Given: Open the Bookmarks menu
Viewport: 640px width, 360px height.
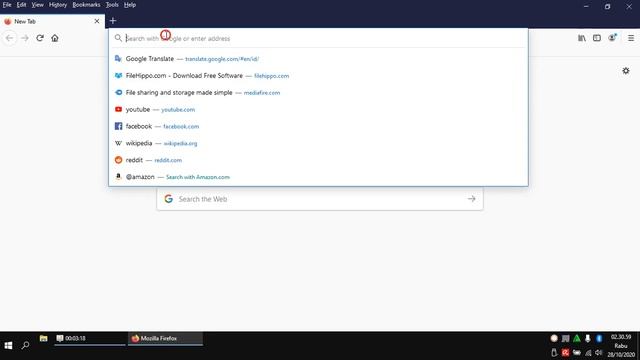Looking at the screenshot, I should 86,5.
